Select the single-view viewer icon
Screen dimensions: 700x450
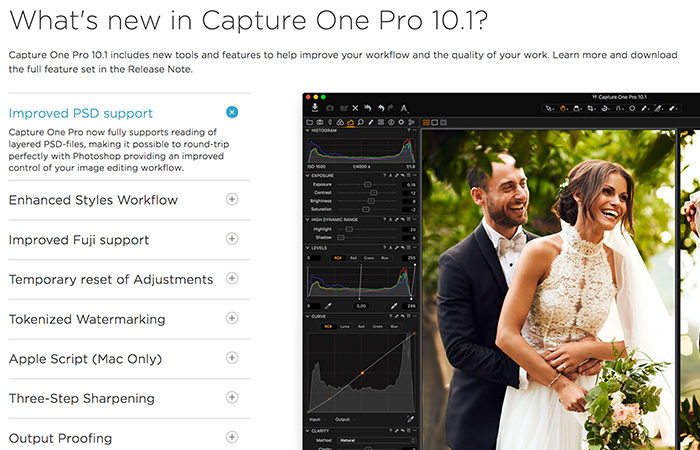pos(435,122)
